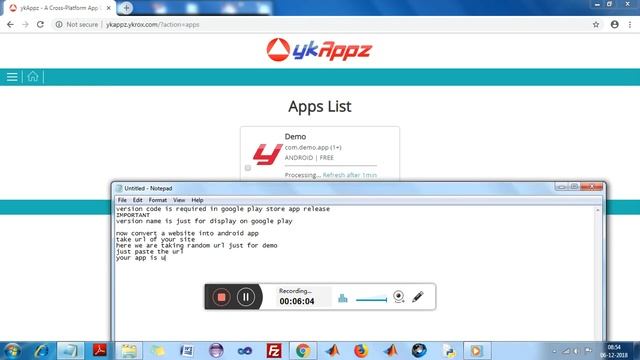Viewport: 640px width, 360px height.
Task: Adjust the recorder volume slider
Action: click(371, 300)
